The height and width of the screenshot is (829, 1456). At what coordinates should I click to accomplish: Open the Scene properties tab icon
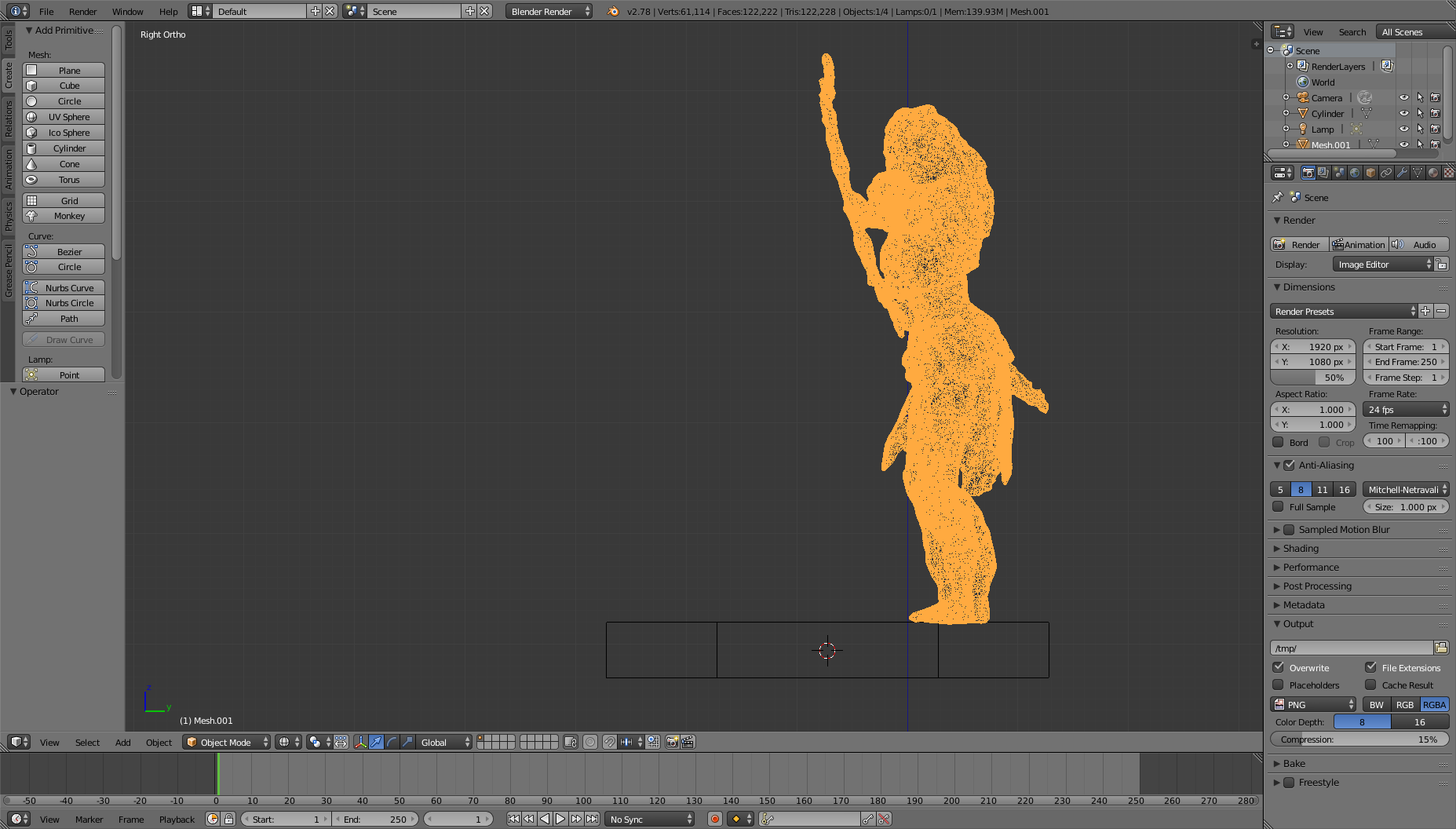pos(1339,173)
